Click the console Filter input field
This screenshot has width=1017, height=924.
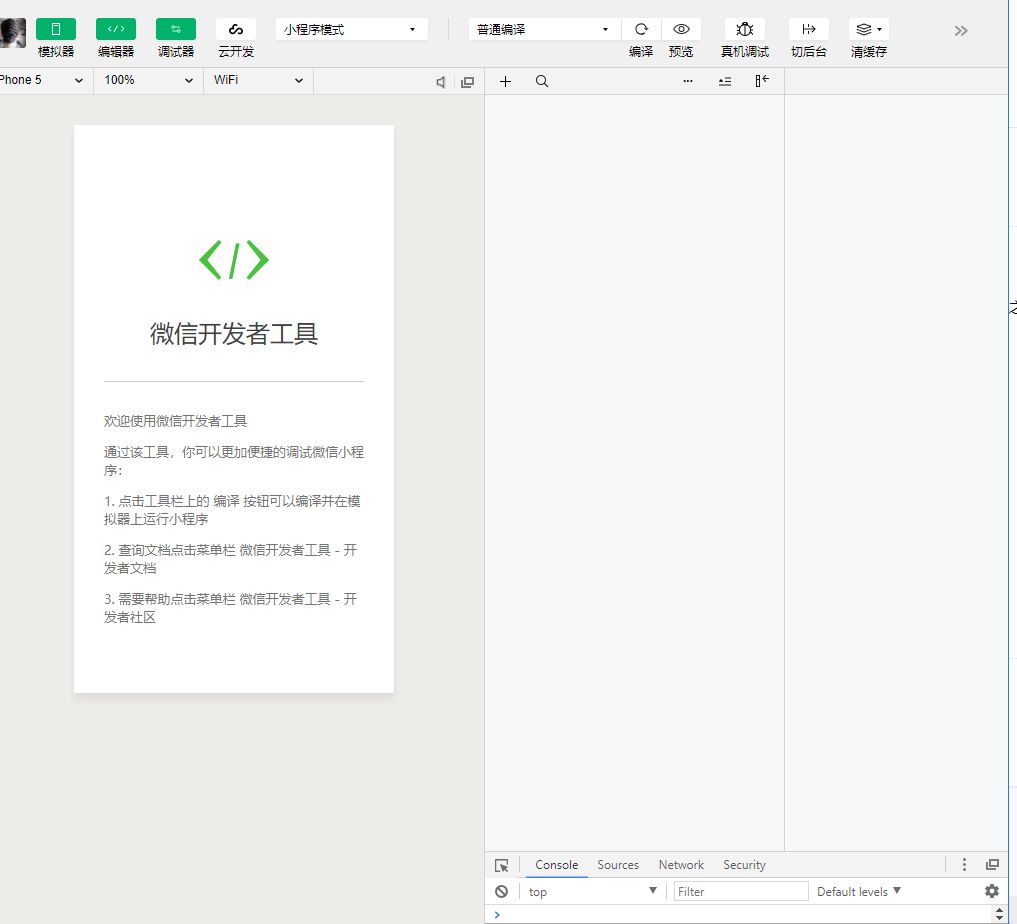741,892
